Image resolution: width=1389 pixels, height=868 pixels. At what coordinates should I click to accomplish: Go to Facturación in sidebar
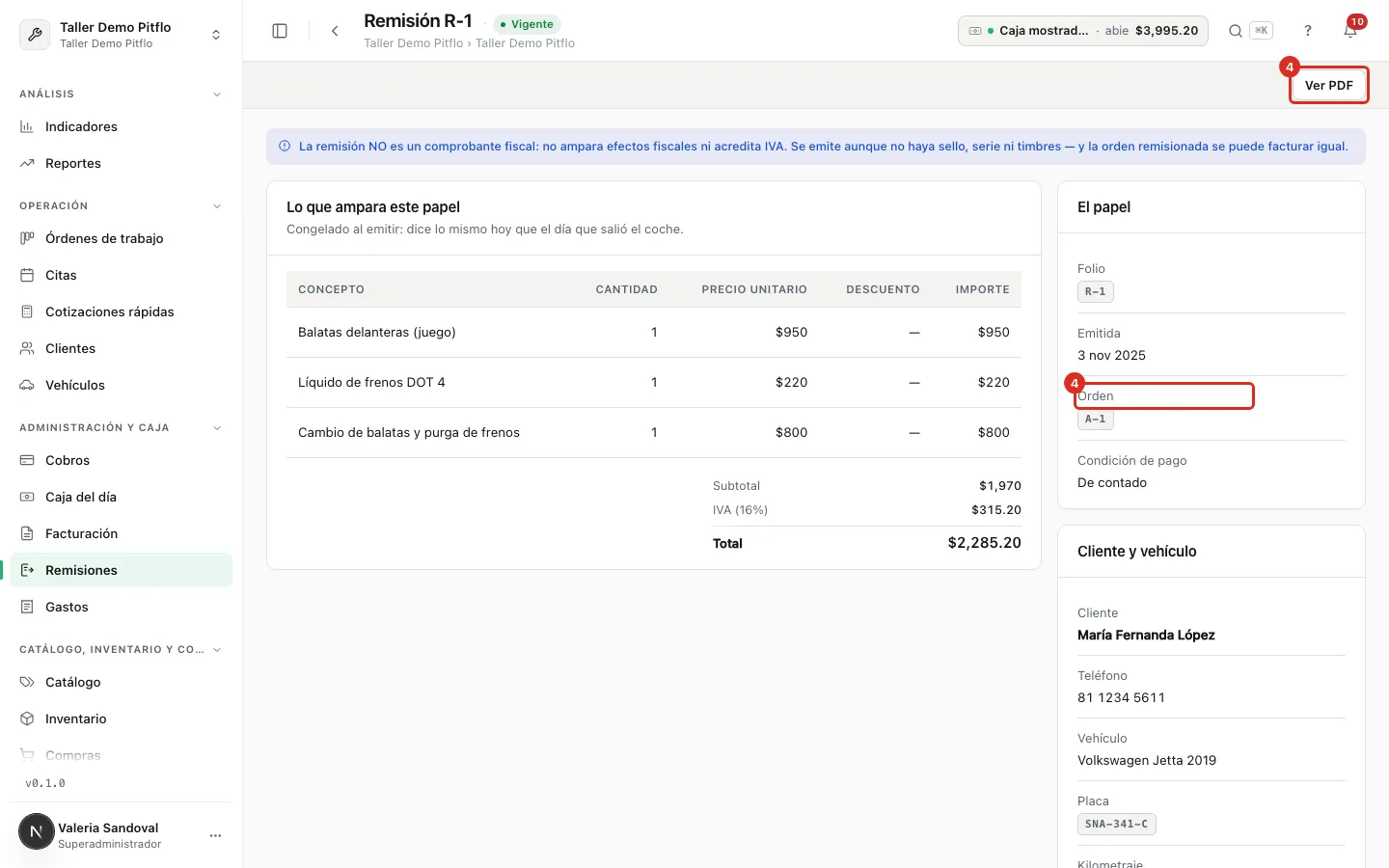point(122,533)
